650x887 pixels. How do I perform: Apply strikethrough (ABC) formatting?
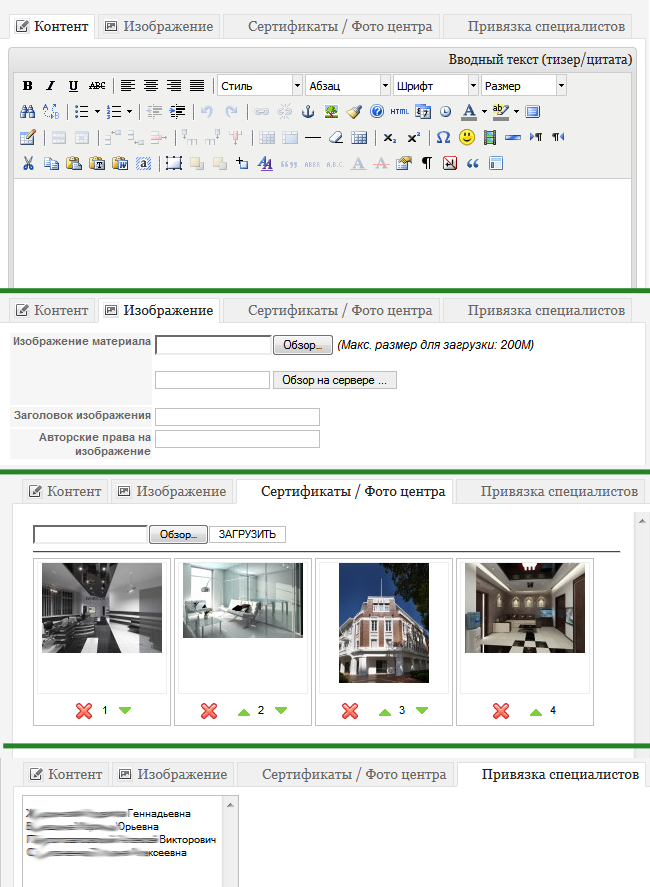(x=97, y=86)
